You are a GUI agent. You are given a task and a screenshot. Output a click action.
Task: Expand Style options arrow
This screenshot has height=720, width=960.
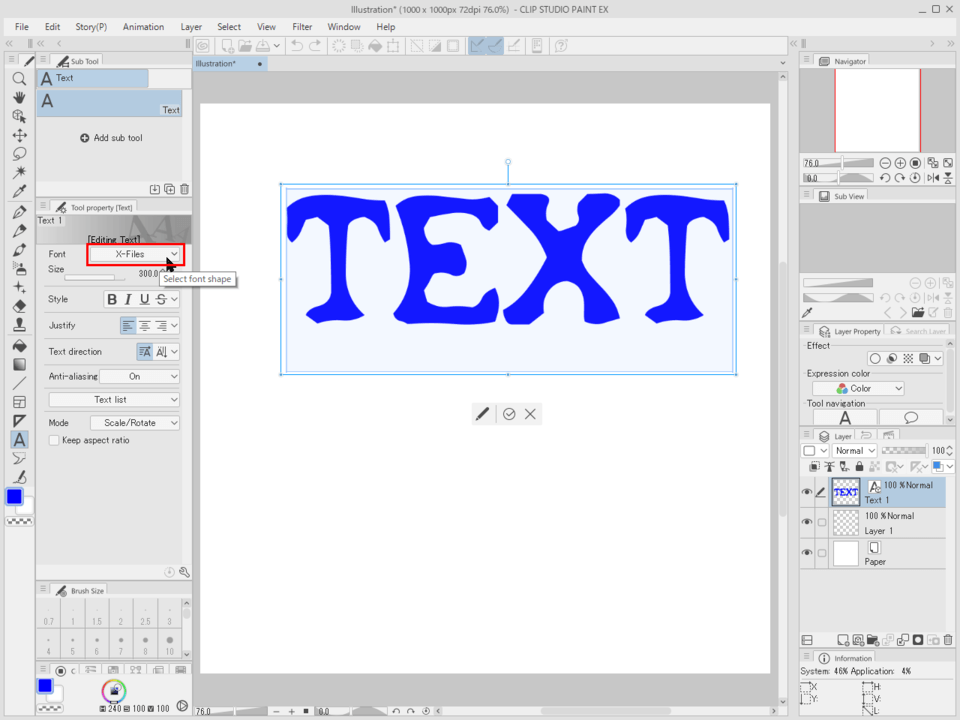[x=174, y=299]
